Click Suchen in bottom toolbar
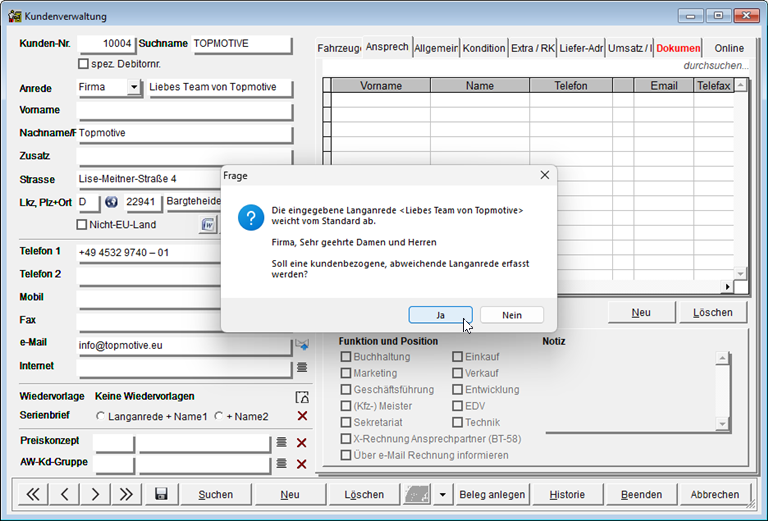This screenshot has width=768, height=521. [216, 494]
